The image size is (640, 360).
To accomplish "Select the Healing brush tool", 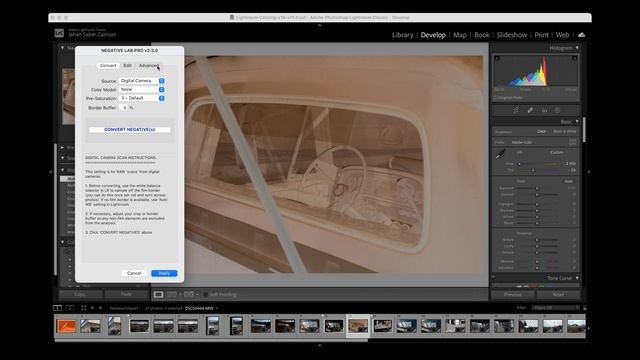I will click(530, 110).
